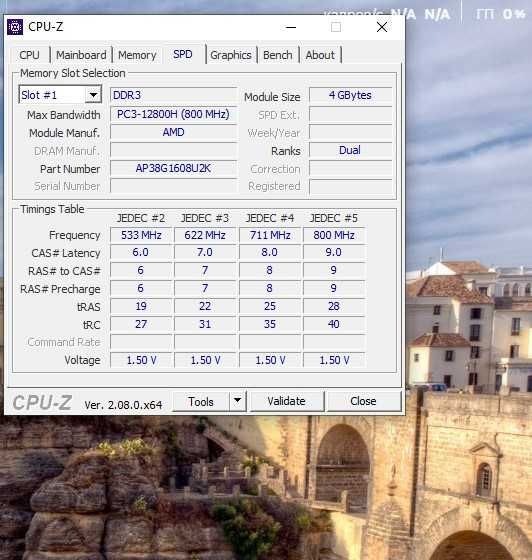Screen dimensions: 532x560
Task: Click the SPD tab
Action: [183, 54]
